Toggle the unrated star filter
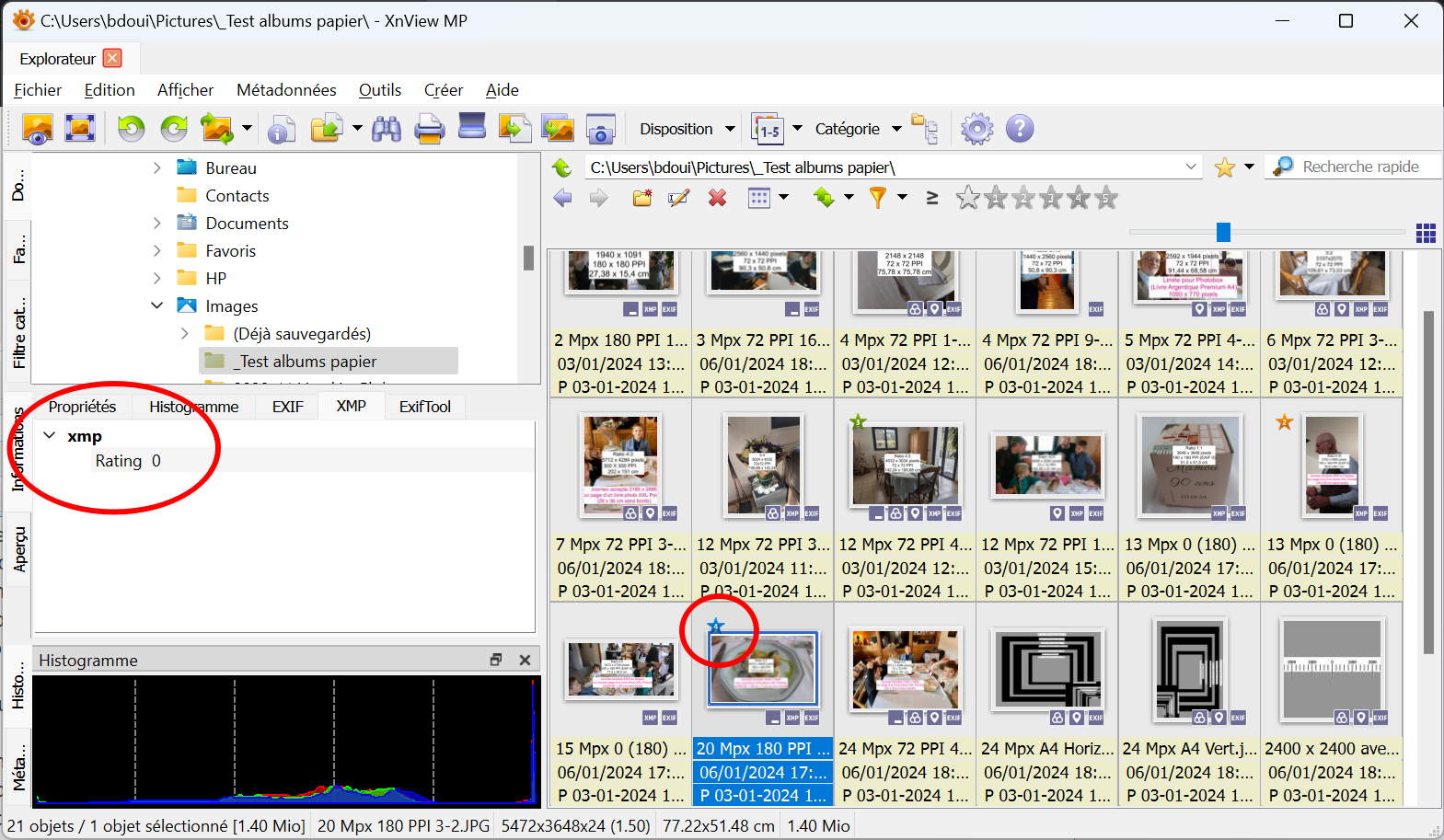Image resolution: width=1444 pixels, height=840 pixels. [967, 198]
